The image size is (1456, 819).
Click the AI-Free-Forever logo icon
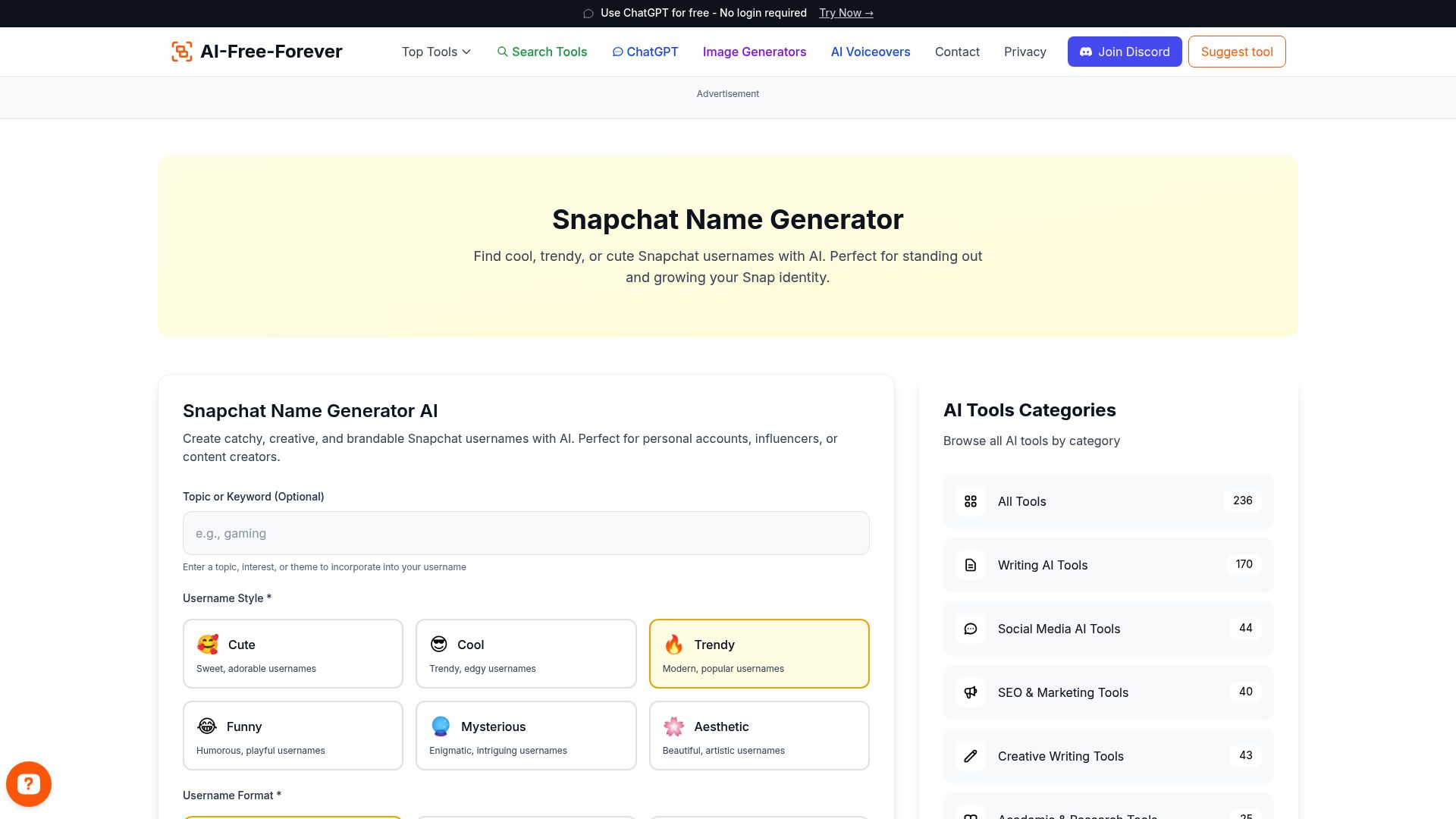tap(182, 52)
